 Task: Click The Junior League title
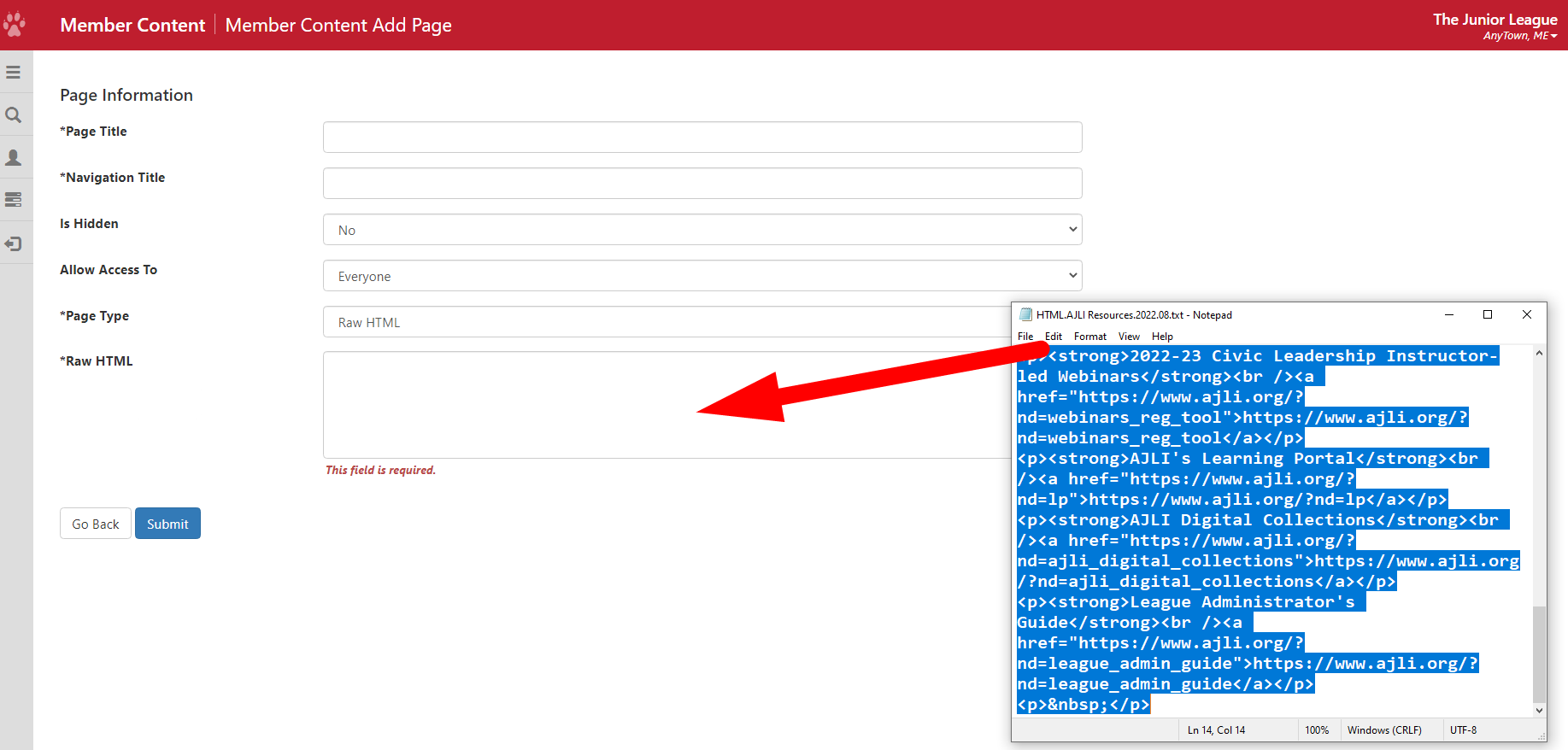[1495, 19]
